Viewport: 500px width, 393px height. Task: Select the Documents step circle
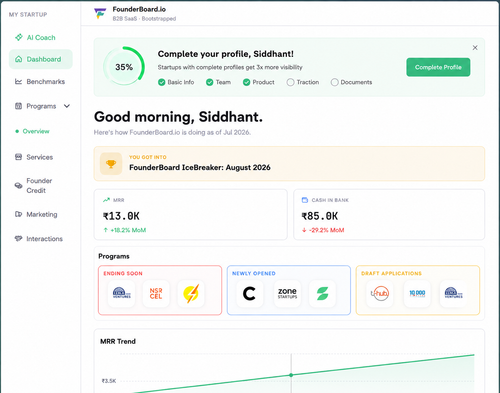[334, 82]
